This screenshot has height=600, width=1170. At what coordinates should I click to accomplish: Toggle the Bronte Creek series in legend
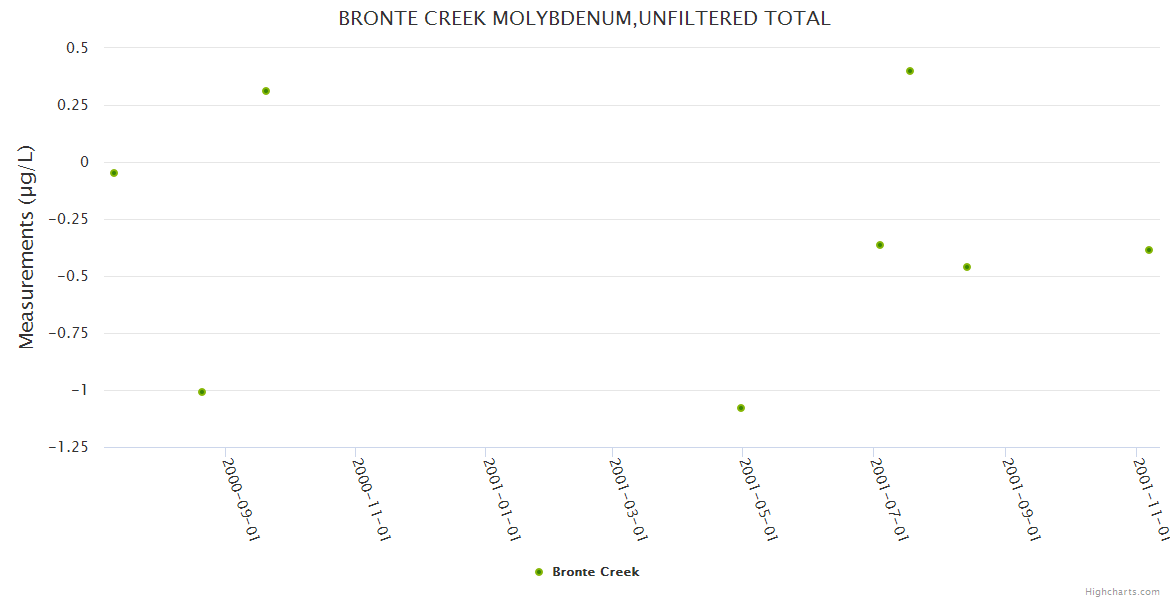[x=595, y=572]
